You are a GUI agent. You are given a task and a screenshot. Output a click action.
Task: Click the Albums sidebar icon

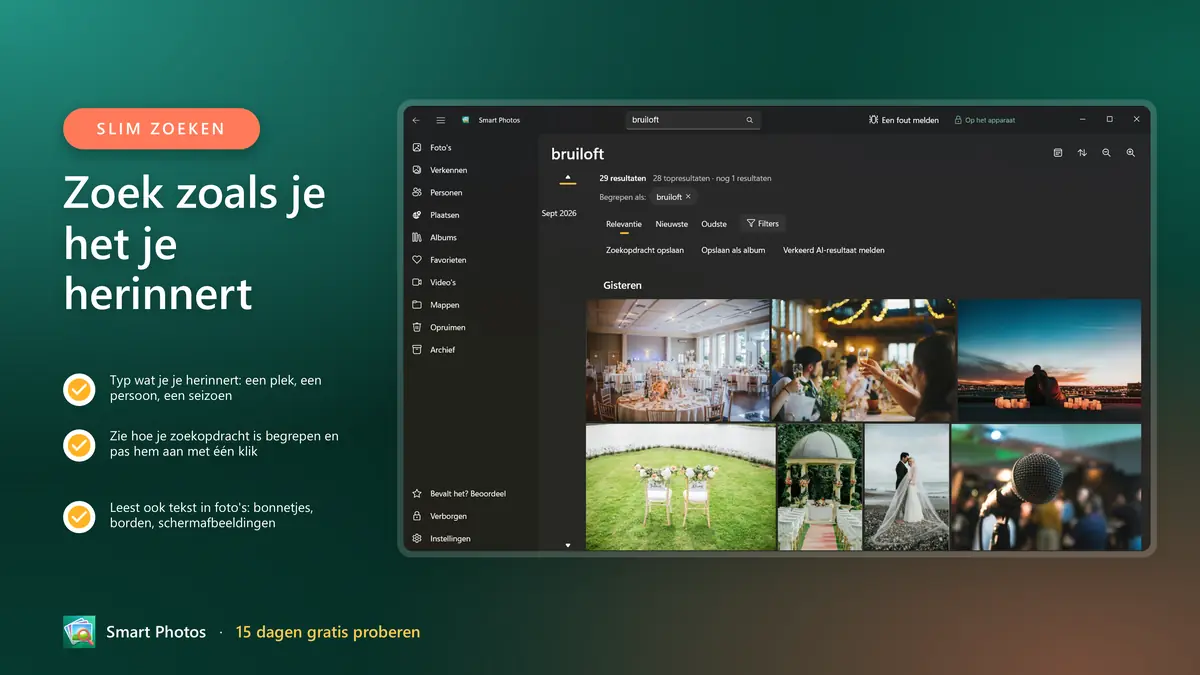417,237
